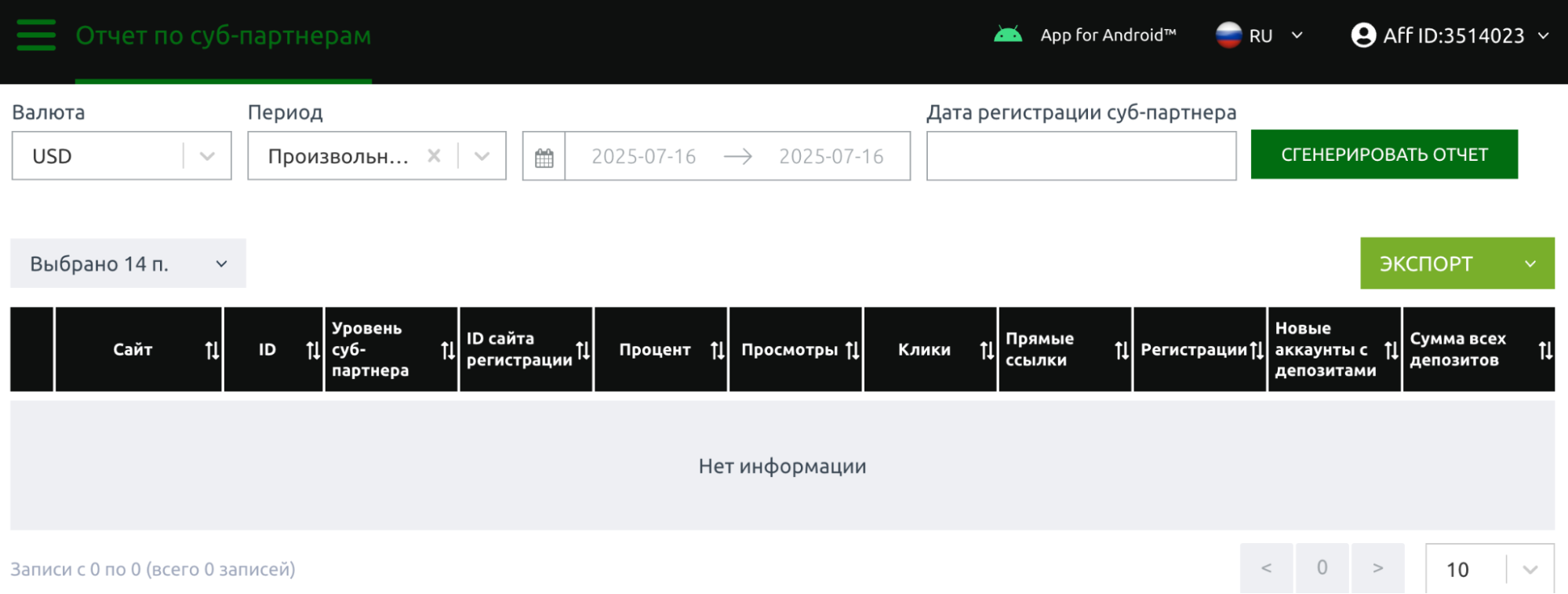Sort by Процент column arrows
The height and width of the screenshot is (594, 1568).
click(717, 350)
